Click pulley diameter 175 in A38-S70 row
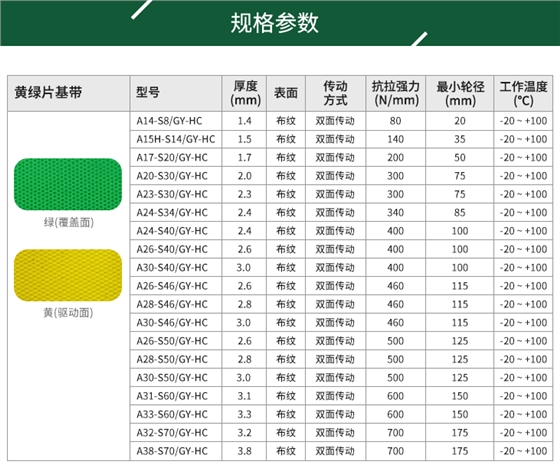Image resolution: width=560 pixels, height=464 pixels. pyautogui.click(x=460, y=451)
